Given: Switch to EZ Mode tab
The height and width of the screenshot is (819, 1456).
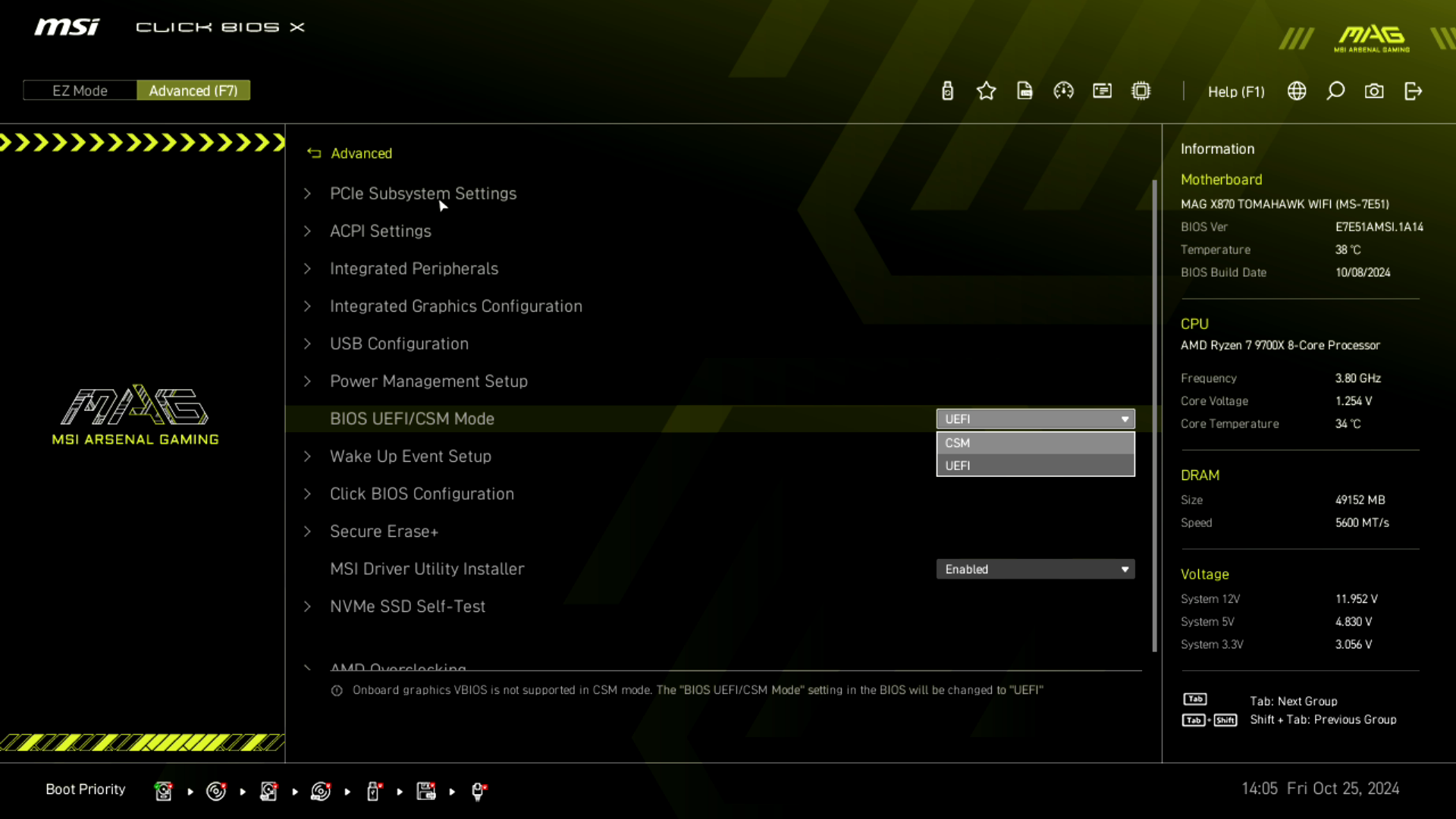Looking at the screenshot, I should 79,91.
